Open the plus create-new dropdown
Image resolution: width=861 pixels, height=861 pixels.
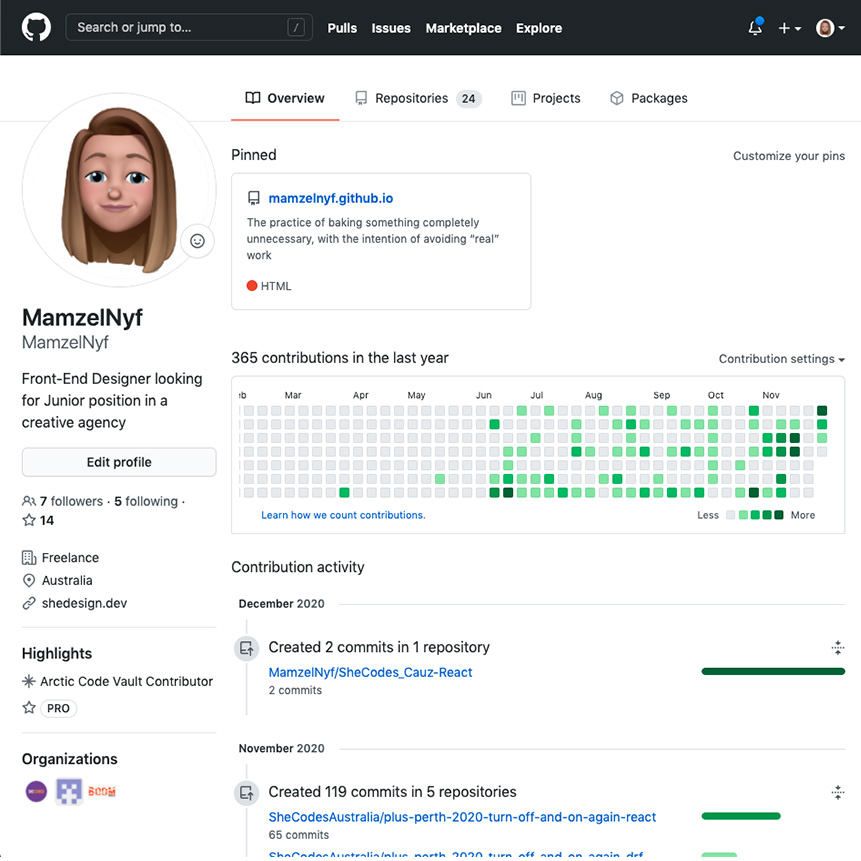790,28
